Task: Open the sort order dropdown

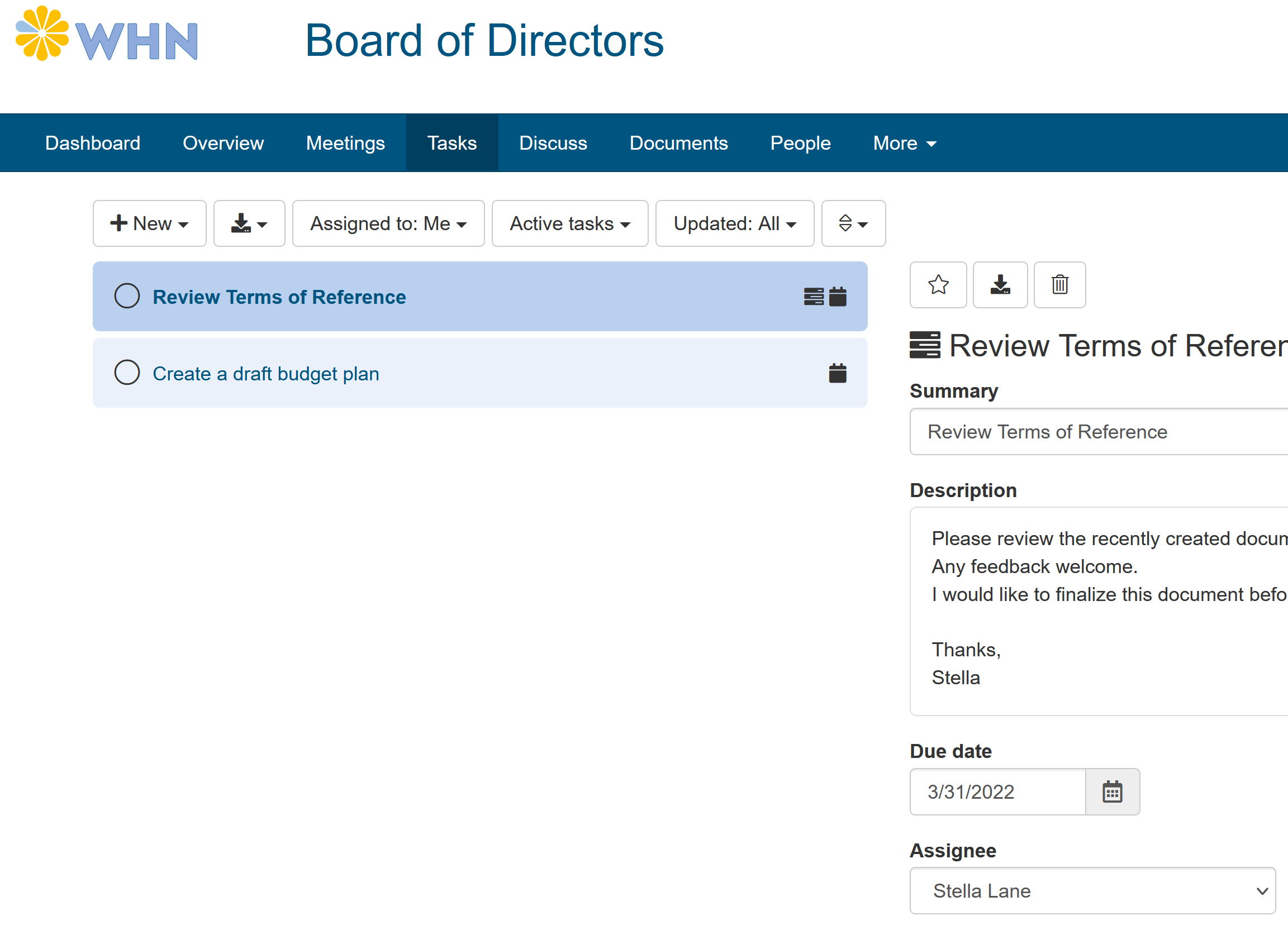Action: tap(853, 223)
